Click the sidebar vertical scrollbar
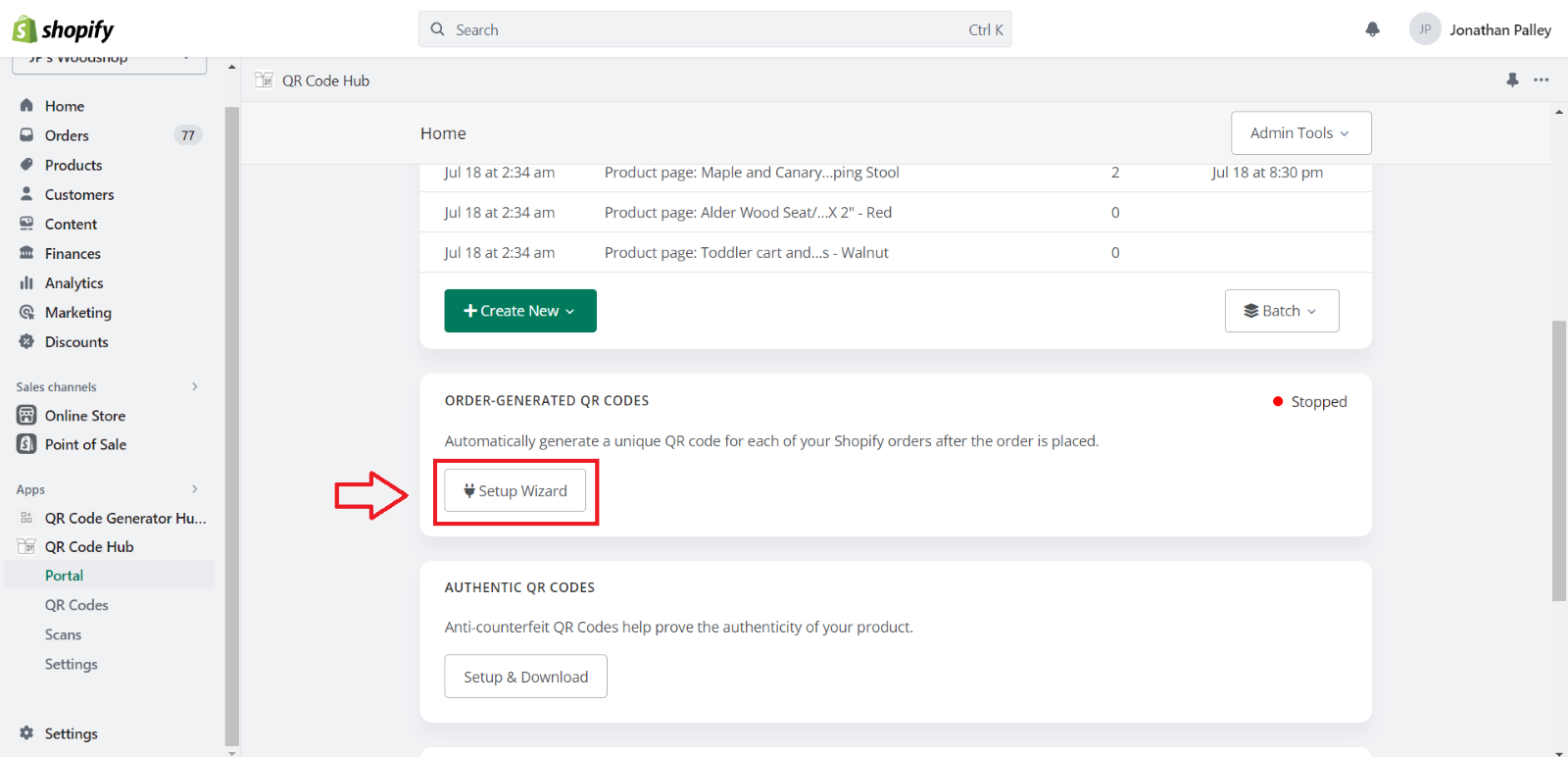 coord(232,427)
